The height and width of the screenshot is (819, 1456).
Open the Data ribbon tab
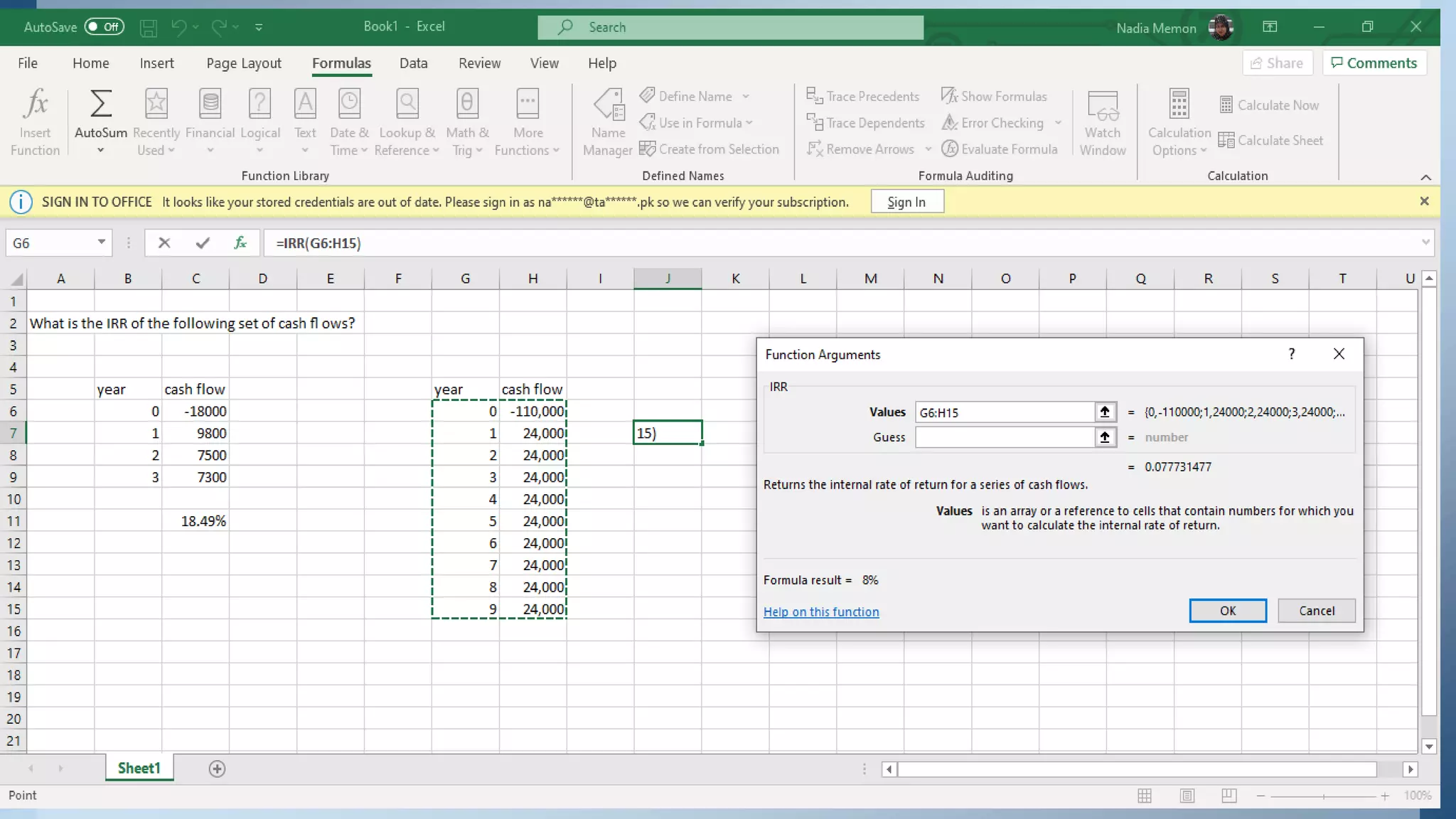pyautogui.click(x=413, y=63)
